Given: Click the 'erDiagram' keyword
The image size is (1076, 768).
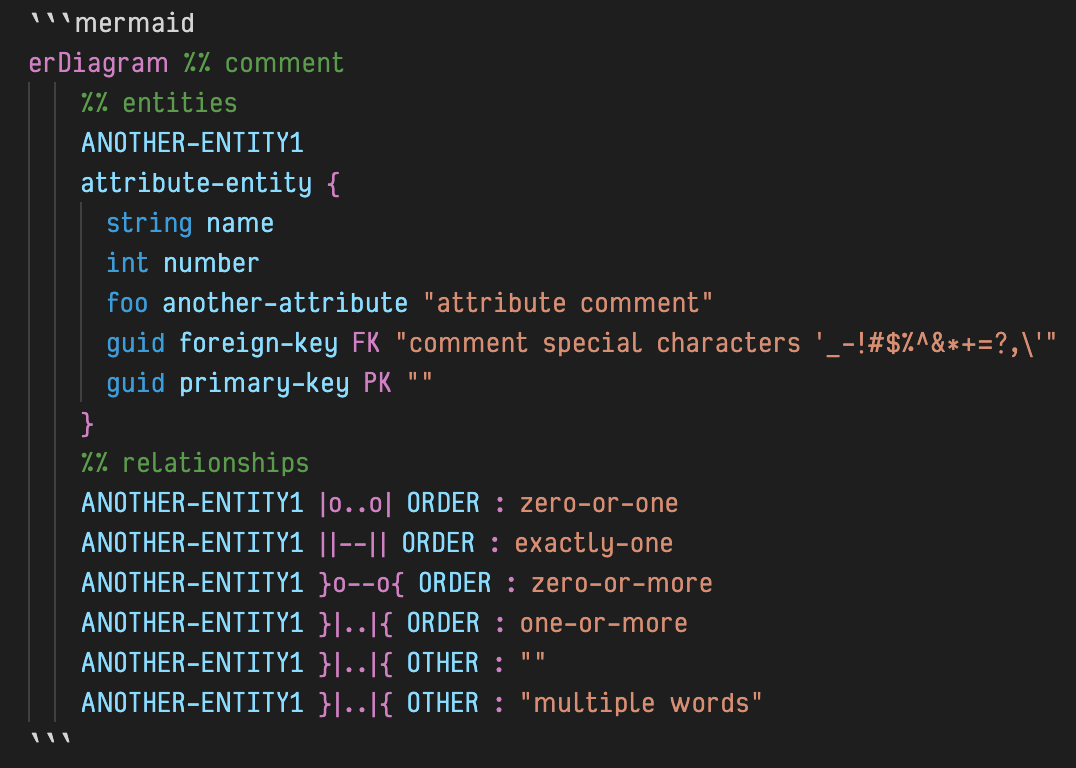Looking at the screenshot, I should (x=98, y=63).
